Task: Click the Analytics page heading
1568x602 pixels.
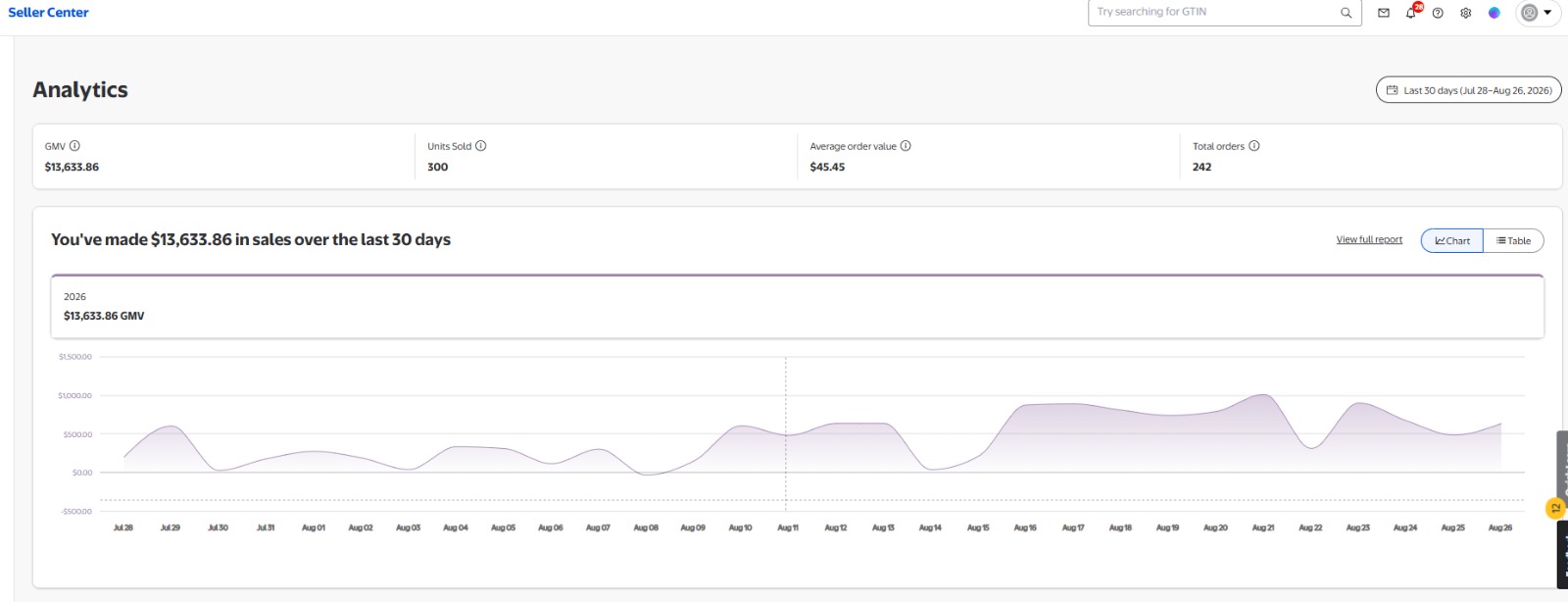Action: tap(80, 89)
